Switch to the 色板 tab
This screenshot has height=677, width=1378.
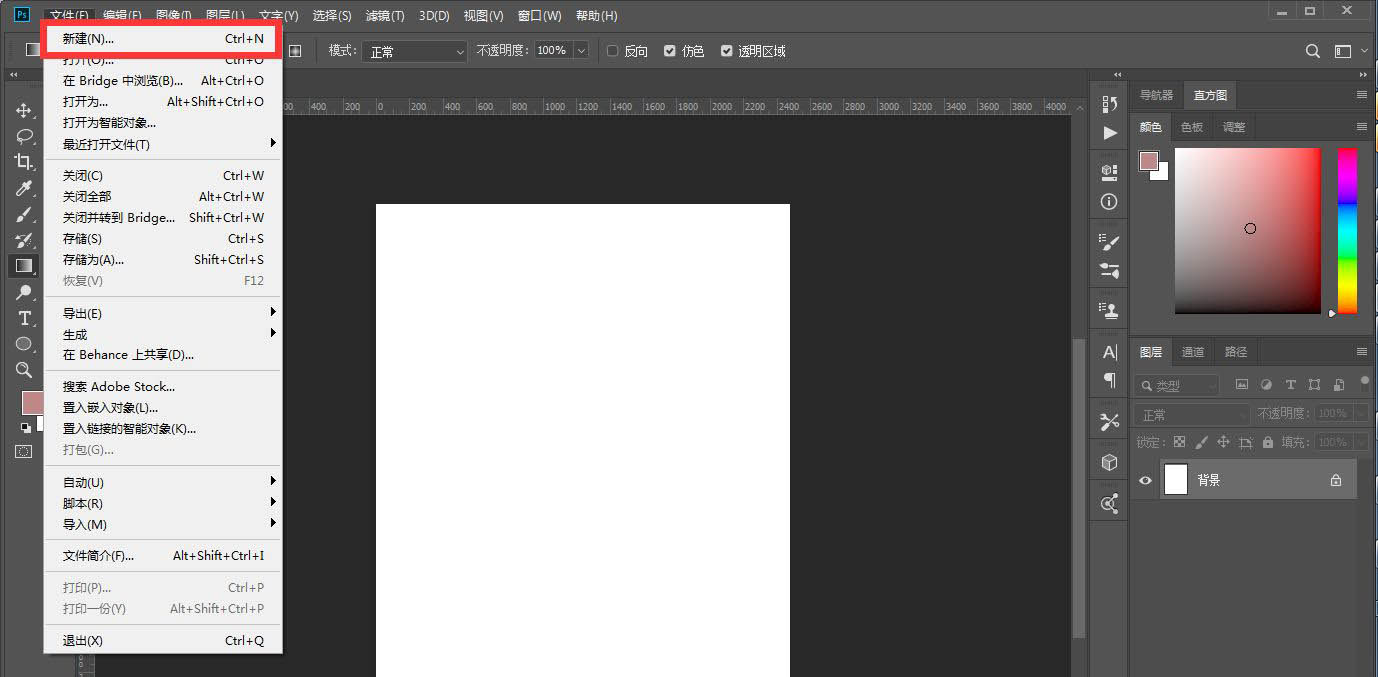tap(1192, 127)
